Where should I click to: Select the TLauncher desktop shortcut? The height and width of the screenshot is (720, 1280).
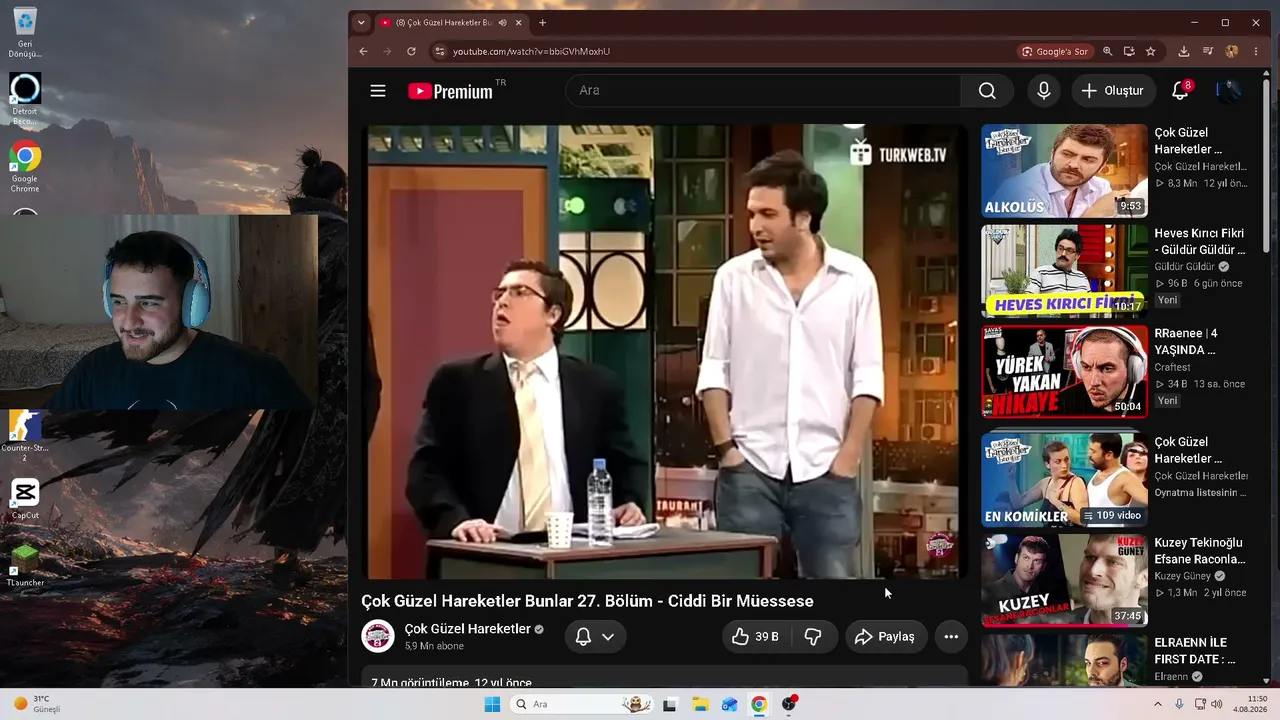25,565
